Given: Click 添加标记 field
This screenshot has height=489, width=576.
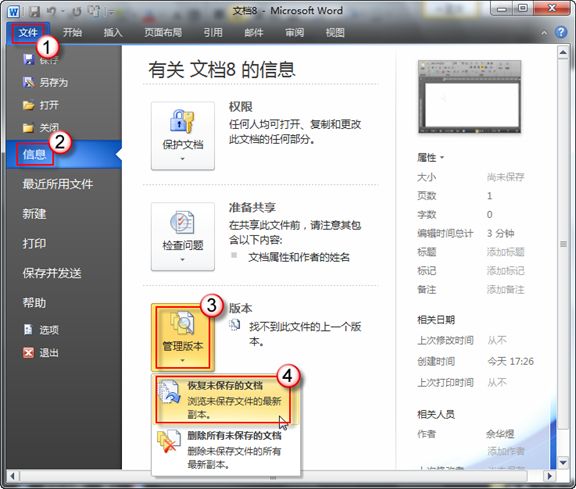Looking at the screenshot, I should 505,271.
